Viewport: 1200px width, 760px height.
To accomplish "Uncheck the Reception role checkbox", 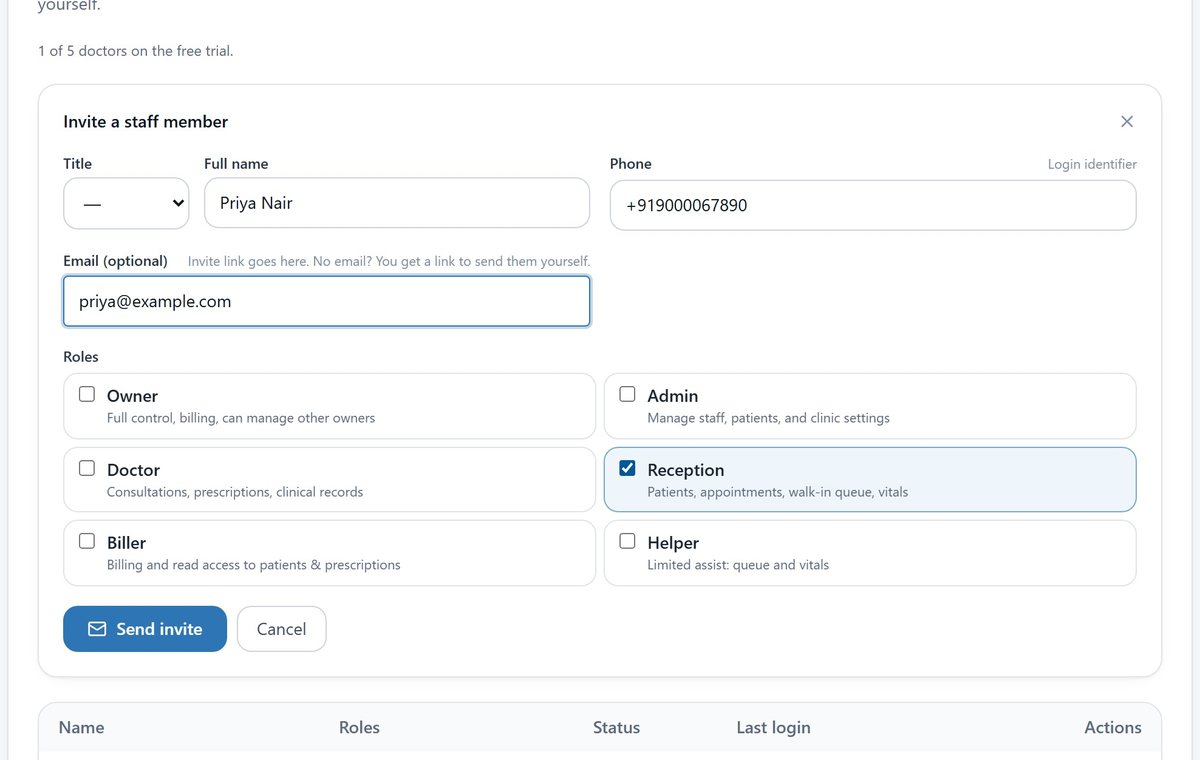I will click(627, 468).
